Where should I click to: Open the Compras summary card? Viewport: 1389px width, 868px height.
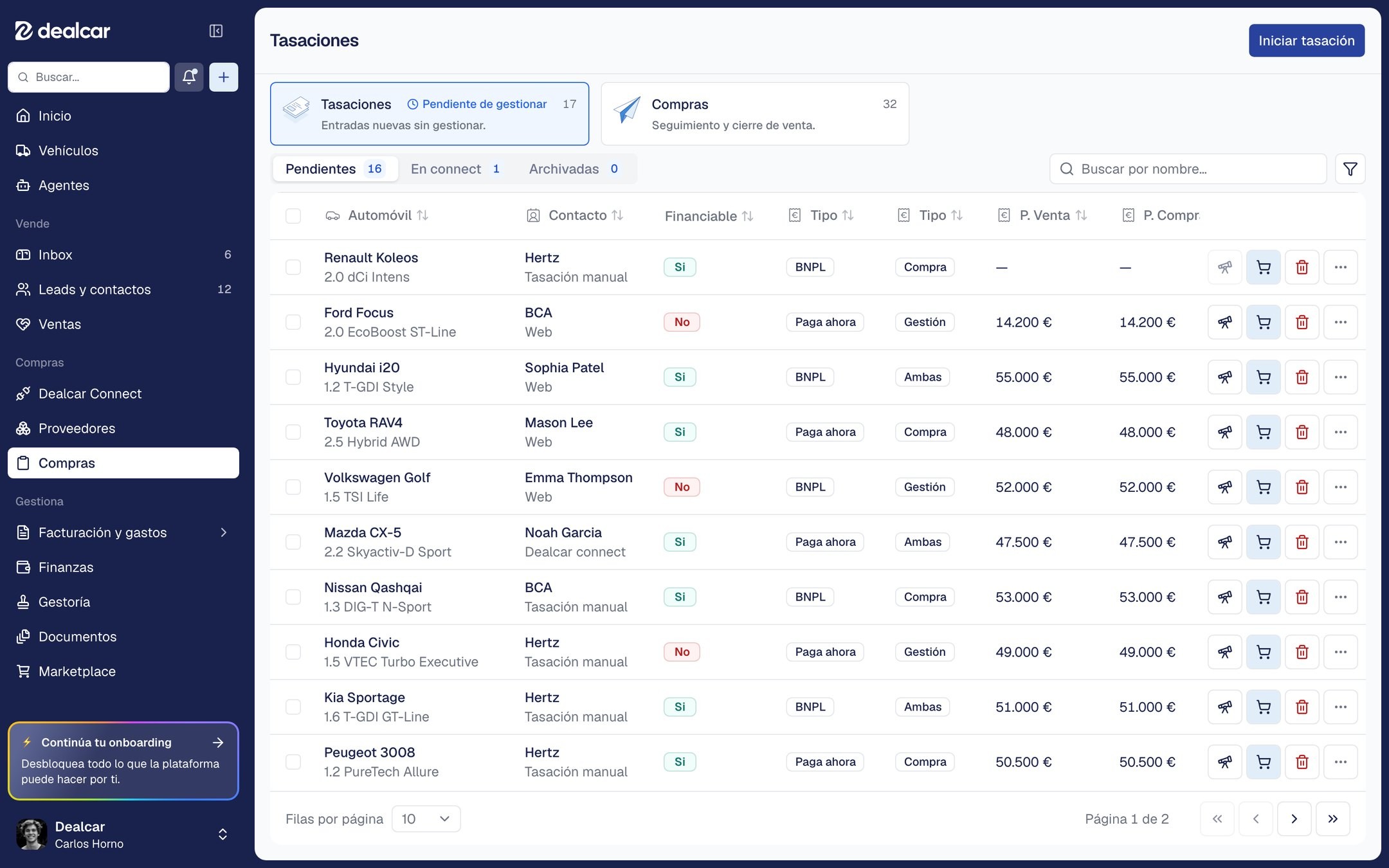tap(755, 114)
